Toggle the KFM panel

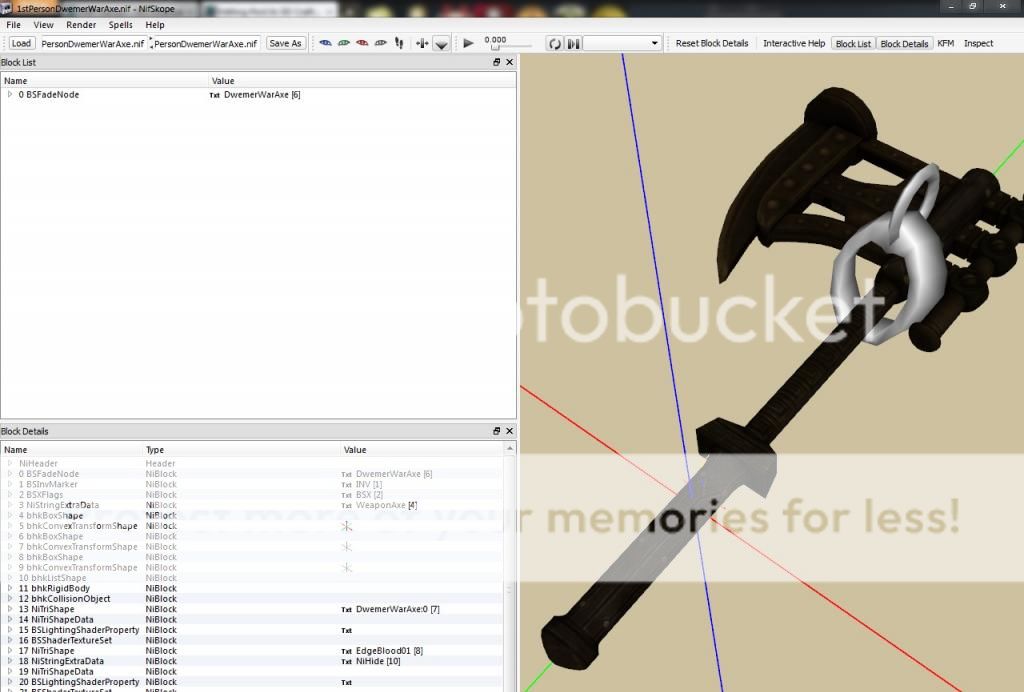pyautogui.click(x=945, y=43)
